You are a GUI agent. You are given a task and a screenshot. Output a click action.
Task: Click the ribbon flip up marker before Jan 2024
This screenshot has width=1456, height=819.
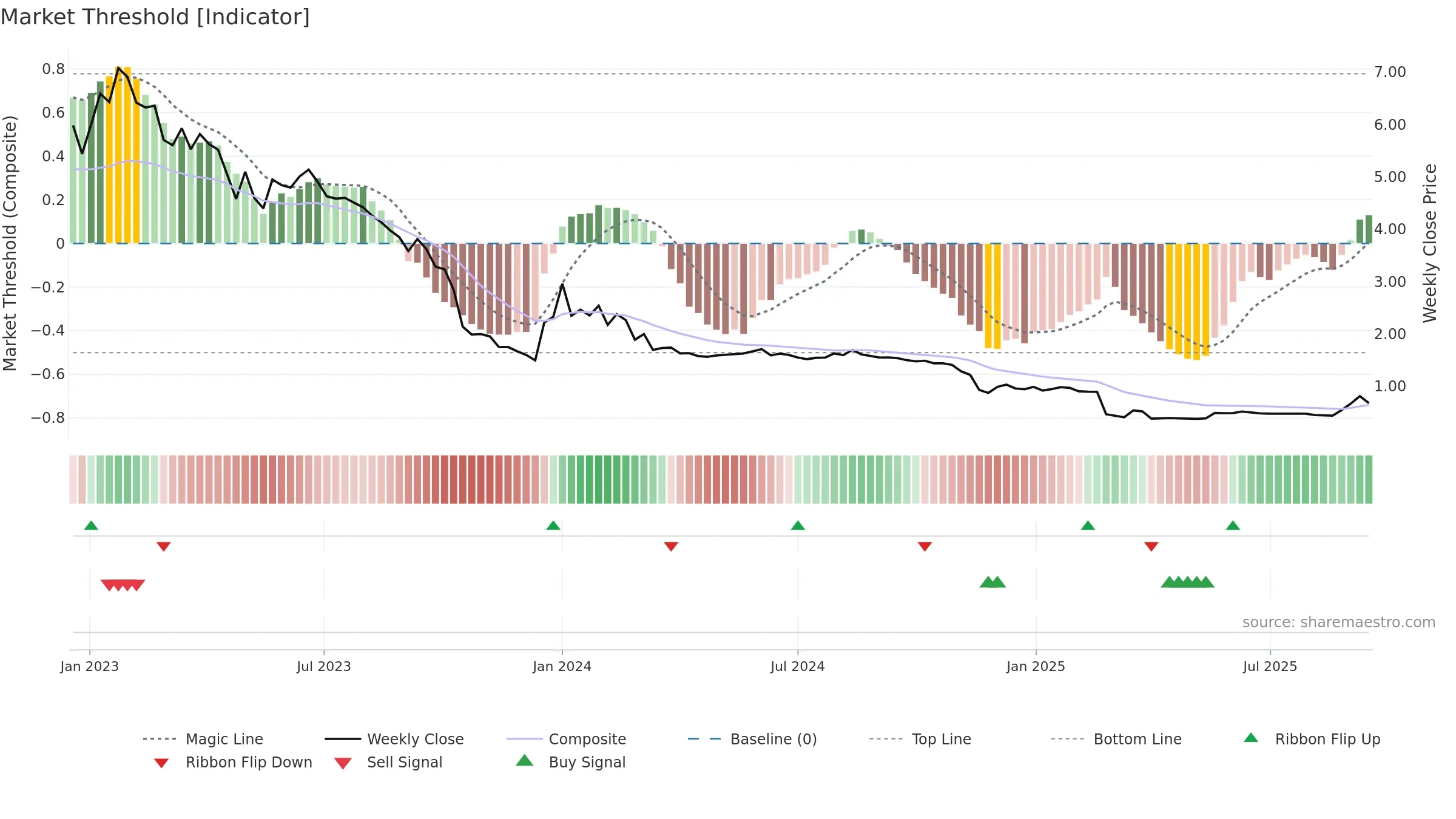pyautogui.click(x=553, y=525)
